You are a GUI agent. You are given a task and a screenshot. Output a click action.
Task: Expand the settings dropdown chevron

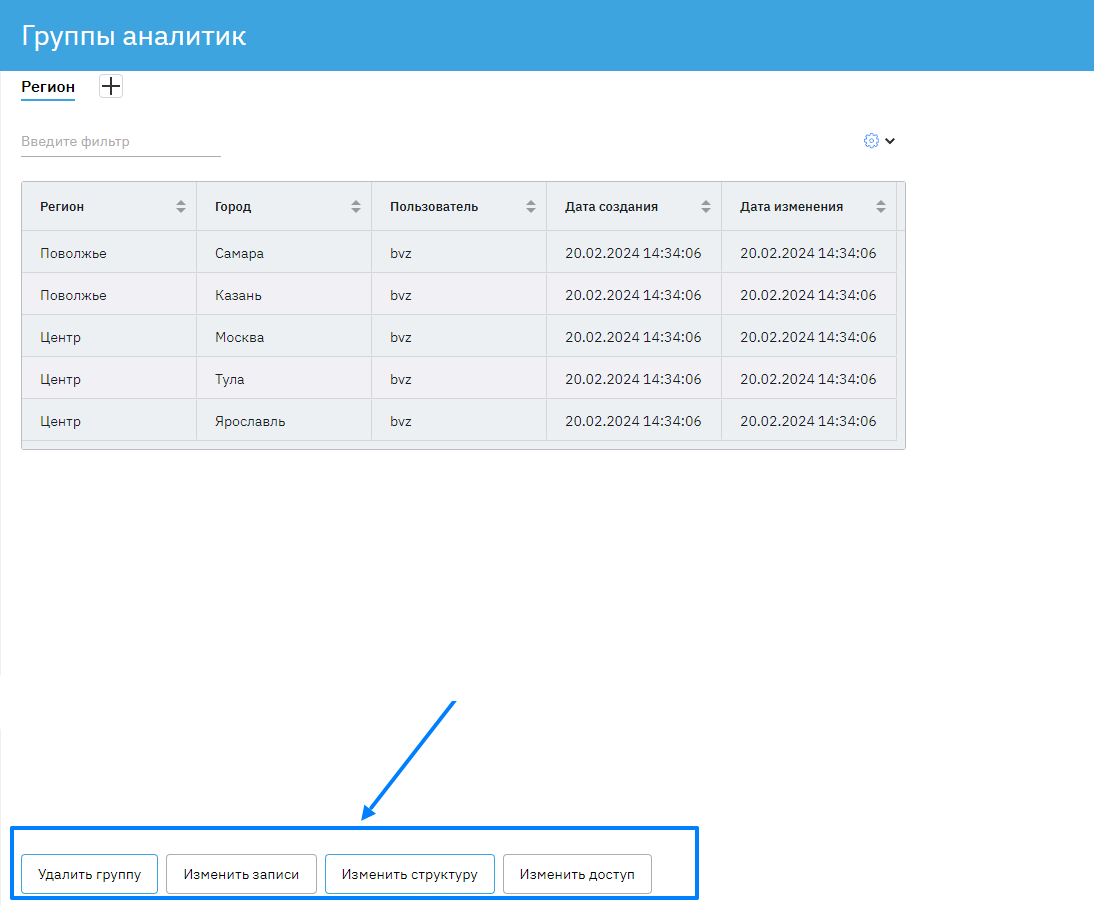point(890,141)
